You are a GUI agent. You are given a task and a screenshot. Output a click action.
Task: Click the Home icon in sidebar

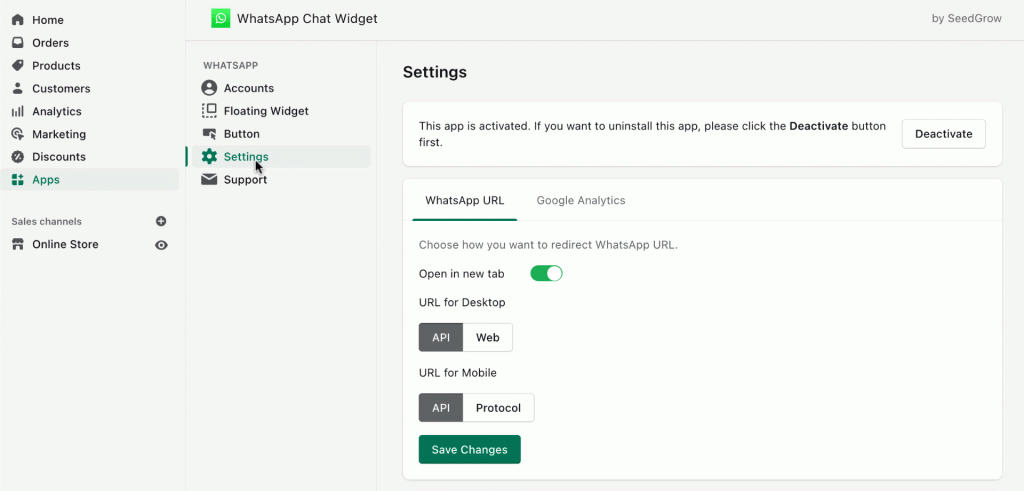click(x=17, y=20)
